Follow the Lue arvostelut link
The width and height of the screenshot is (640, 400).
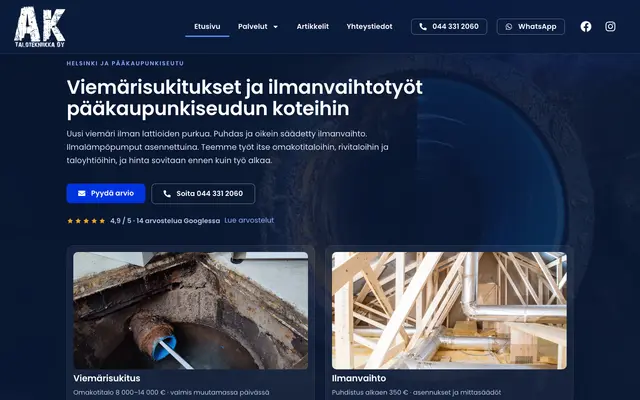point(249,220)
